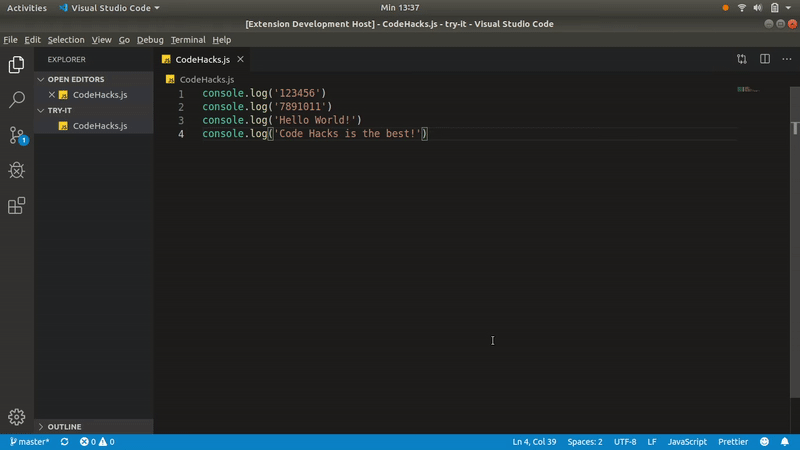
Task: Open the Selection menu
Action: [66, 40]
